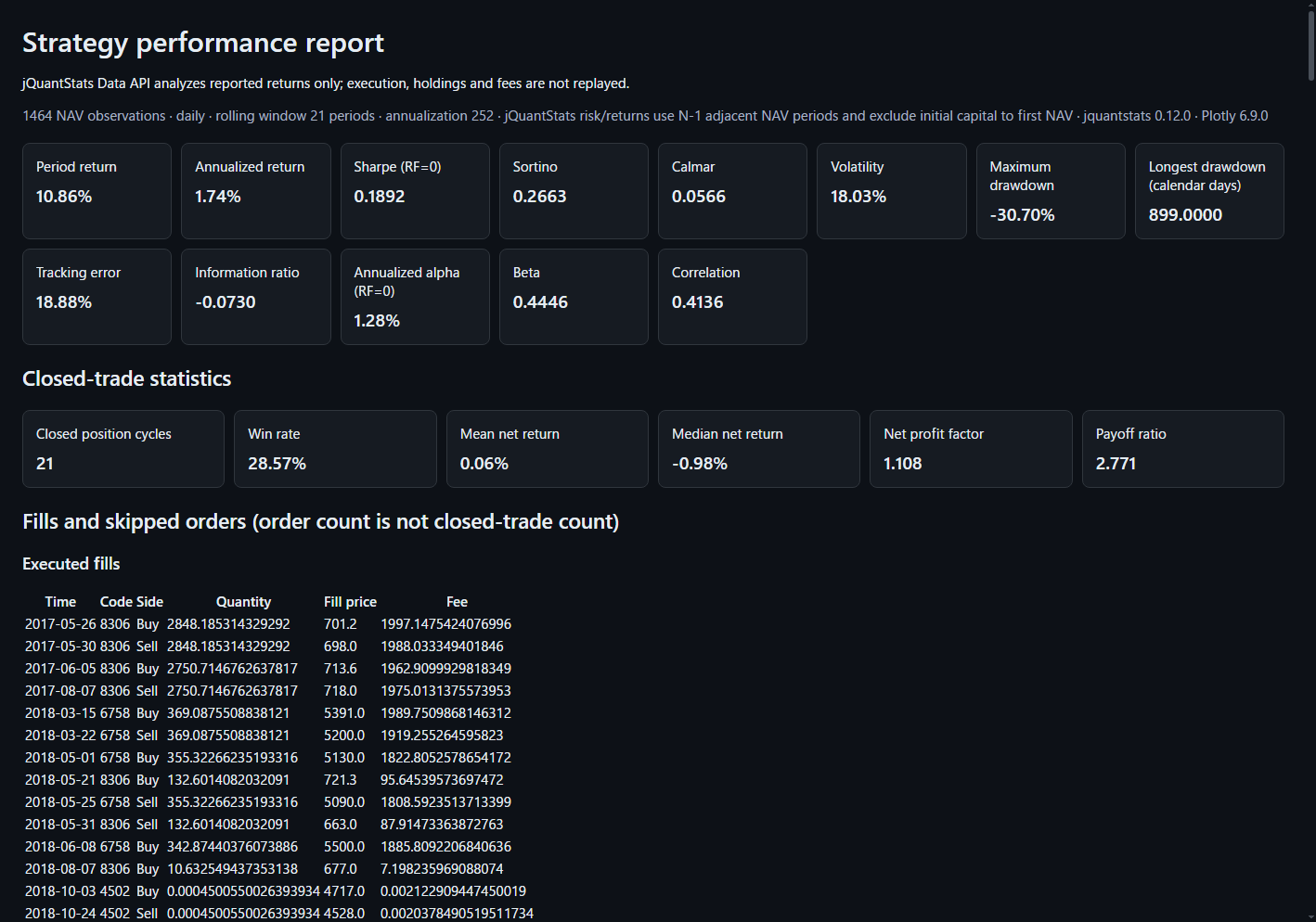
Task: Click the "Fills and skipped orders" heading
Action: tap(320, 521)
